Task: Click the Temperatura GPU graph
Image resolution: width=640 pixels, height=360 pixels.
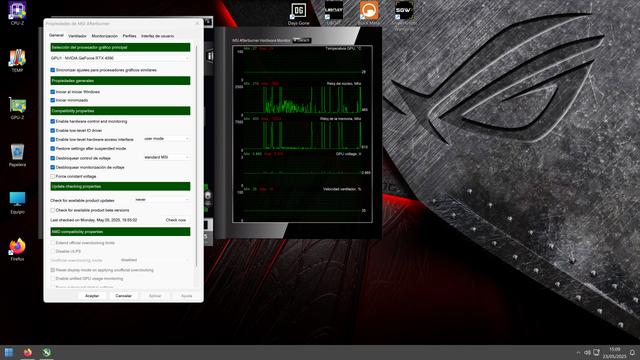Action: pyautogui.click(x=302, y=63)
